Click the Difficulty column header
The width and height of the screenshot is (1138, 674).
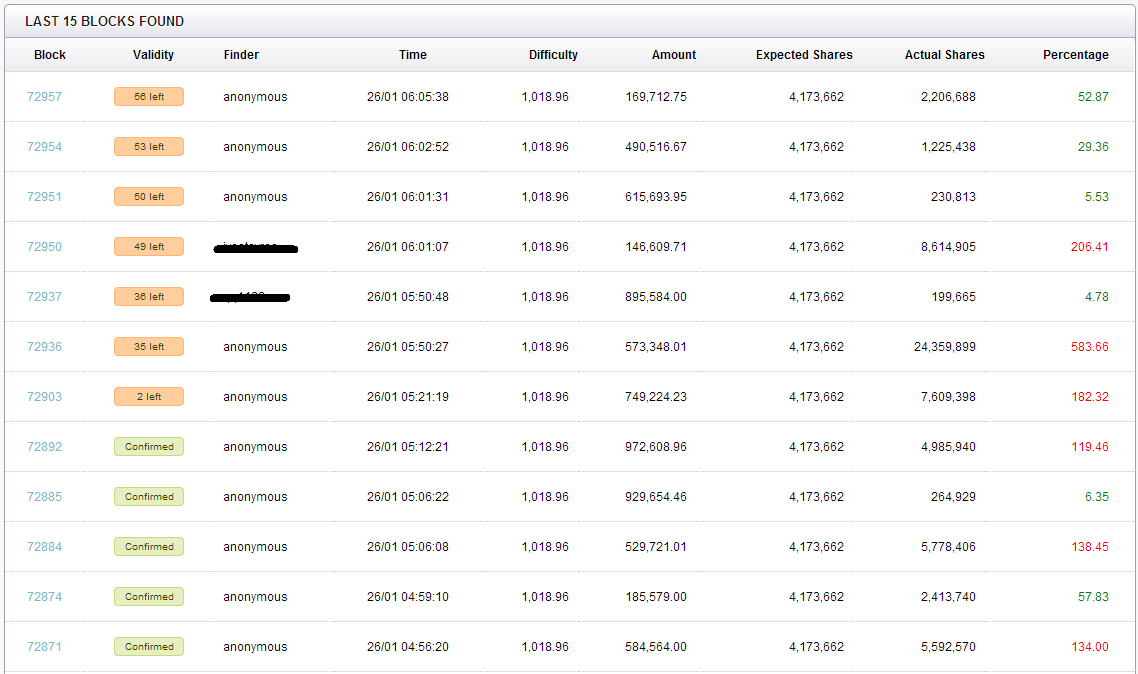pyautogui.click(x=553, y=55)
